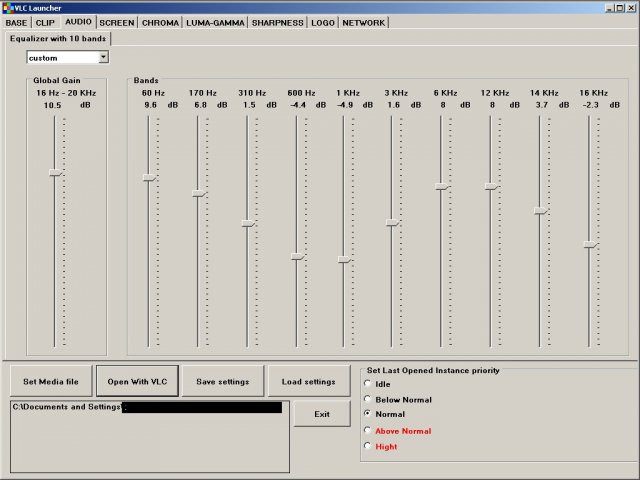Click the 600 Hz band slider handle
Image resolution: width=640 pixels, height=480 pixels.
click(x=298, y=256)
